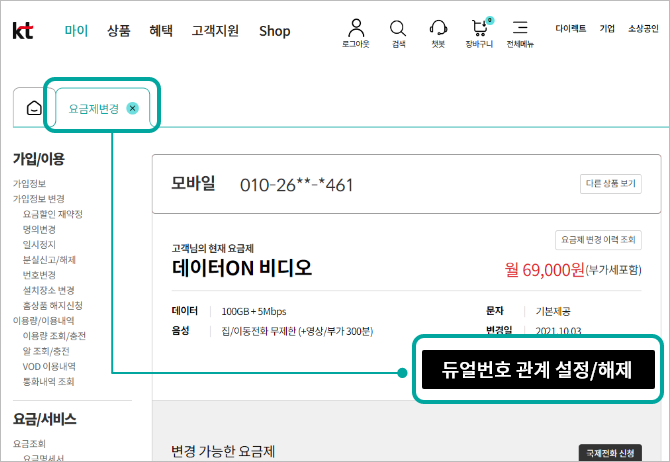This screenshot has height=462, width=670.
Task: Open the shopping cart (장바구니) icon
Action: coord(481,28)
